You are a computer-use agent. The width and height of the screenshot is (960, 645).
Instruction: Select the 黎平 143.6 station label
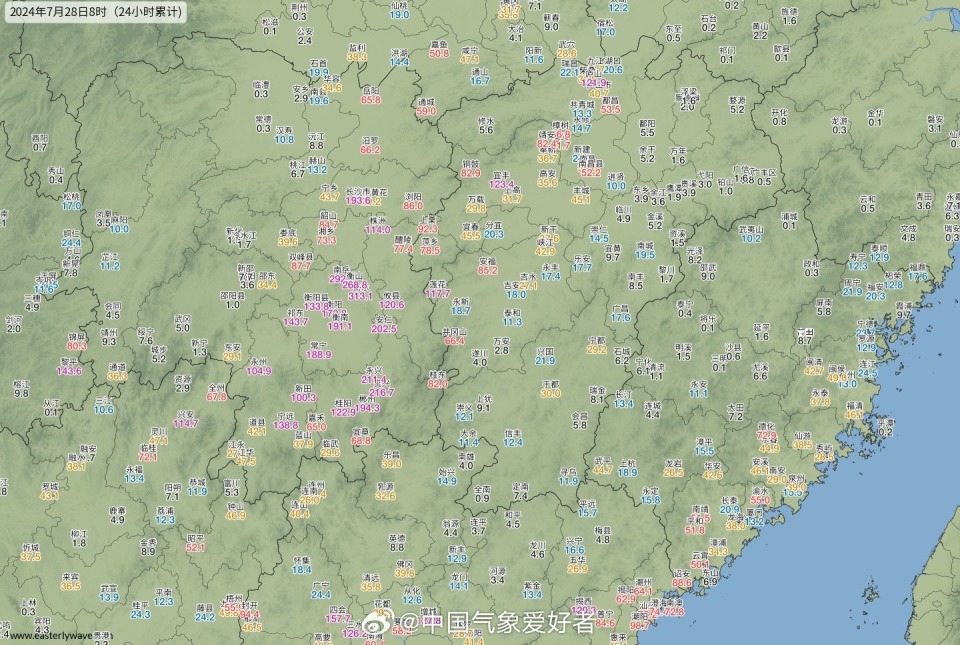(69, 366)
